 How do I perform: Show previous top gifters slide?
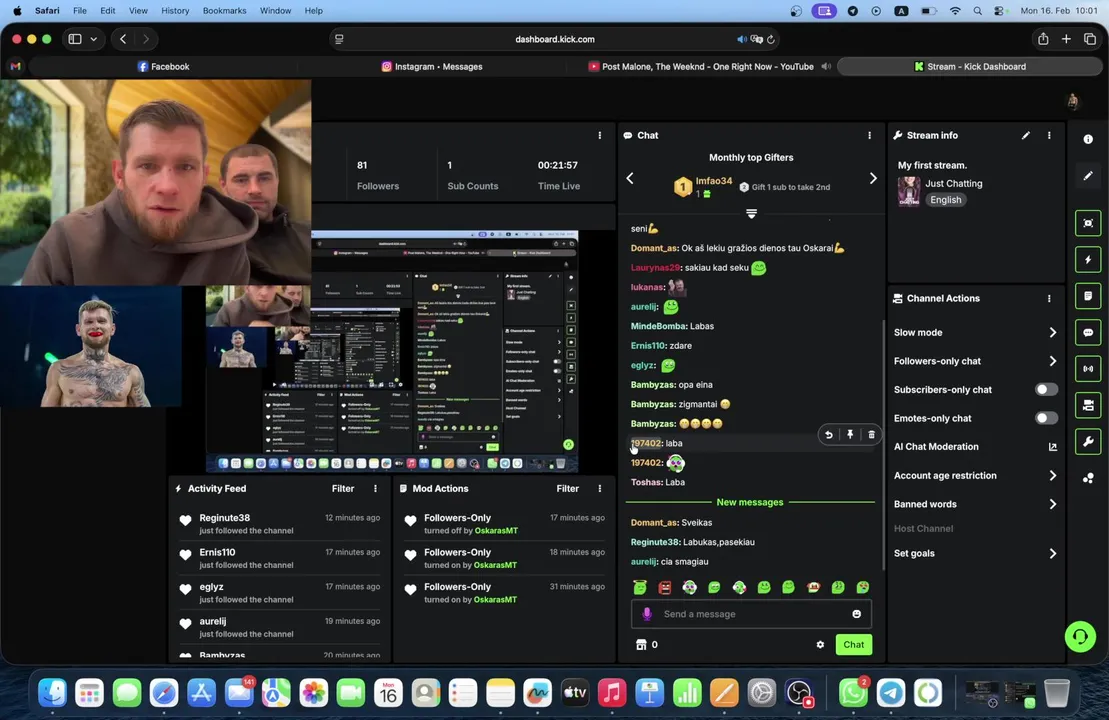(x=630, y=178)
